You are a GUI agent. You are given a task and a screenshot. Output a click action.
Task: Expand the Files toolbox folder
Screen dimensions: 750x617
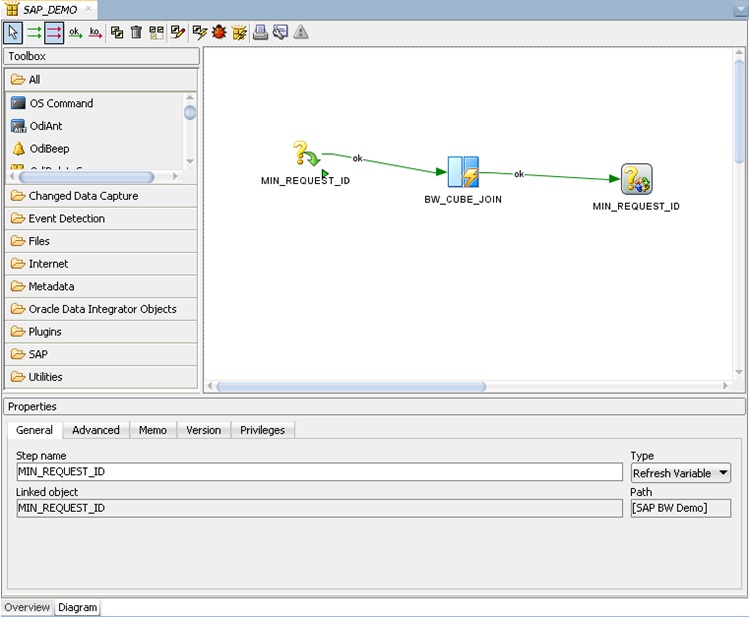[101, 241]
